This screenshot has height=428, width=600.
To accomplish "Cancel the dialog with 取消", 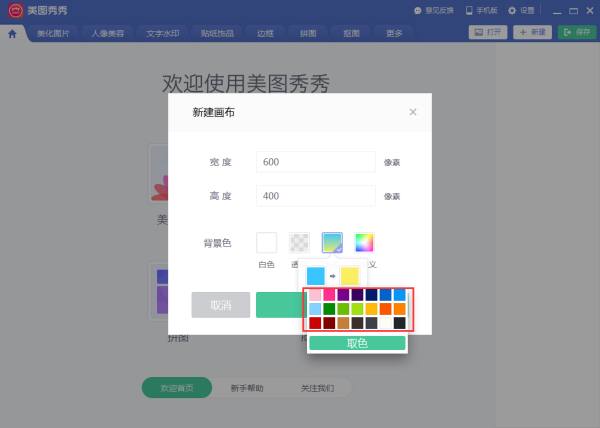I will (x=221, y=305).
